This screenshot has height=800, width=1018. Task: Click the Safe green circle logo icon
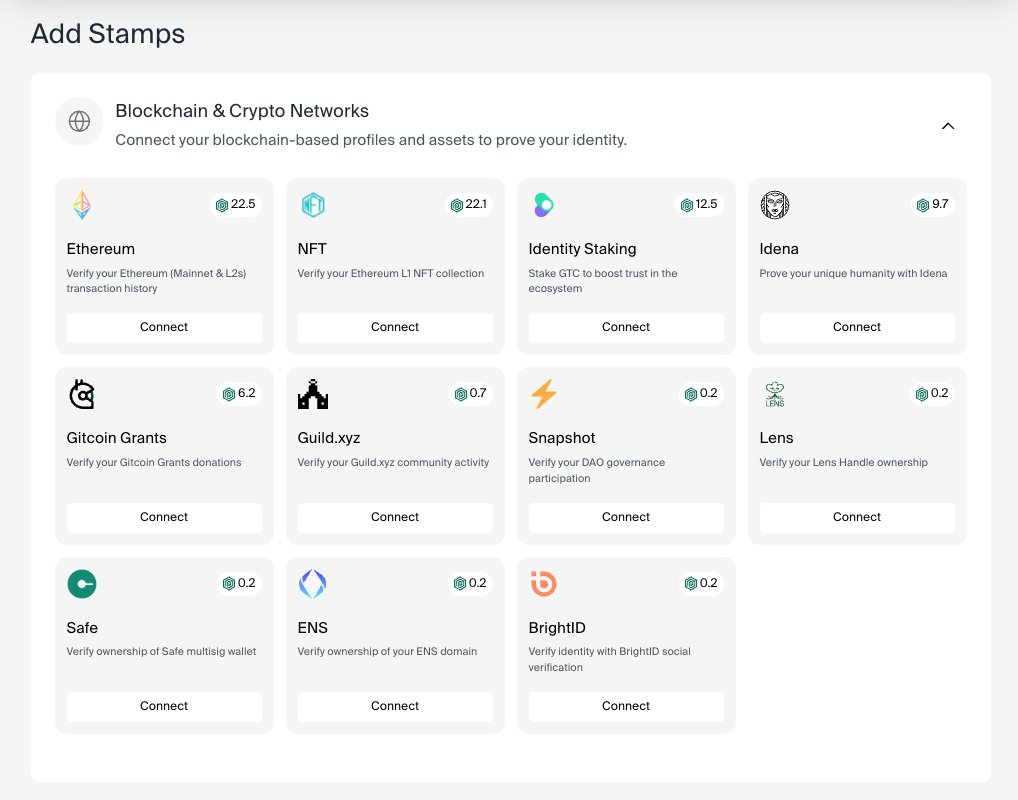[82, 584]
